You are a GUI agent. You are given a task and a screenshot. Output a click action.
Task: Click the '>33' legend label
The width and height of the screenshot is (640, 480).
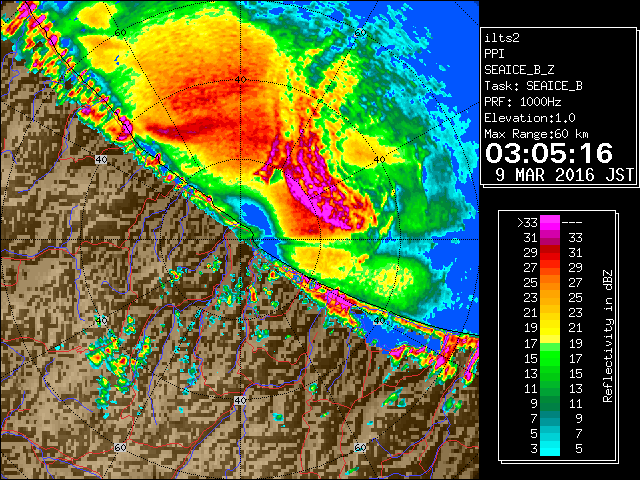(x=527, y=223)
